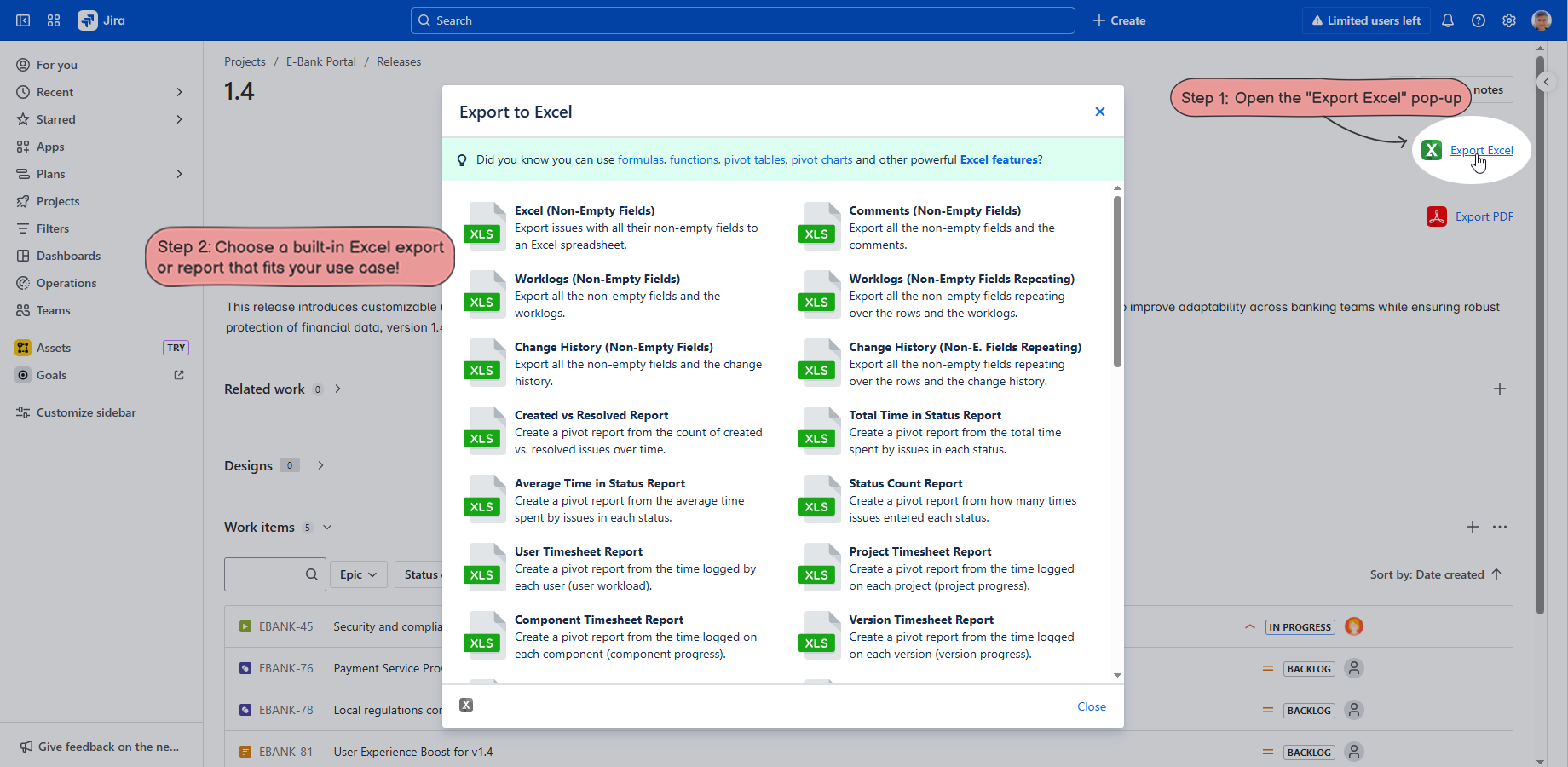
Task: Click Limited users left button
Action: [1366, 20]
